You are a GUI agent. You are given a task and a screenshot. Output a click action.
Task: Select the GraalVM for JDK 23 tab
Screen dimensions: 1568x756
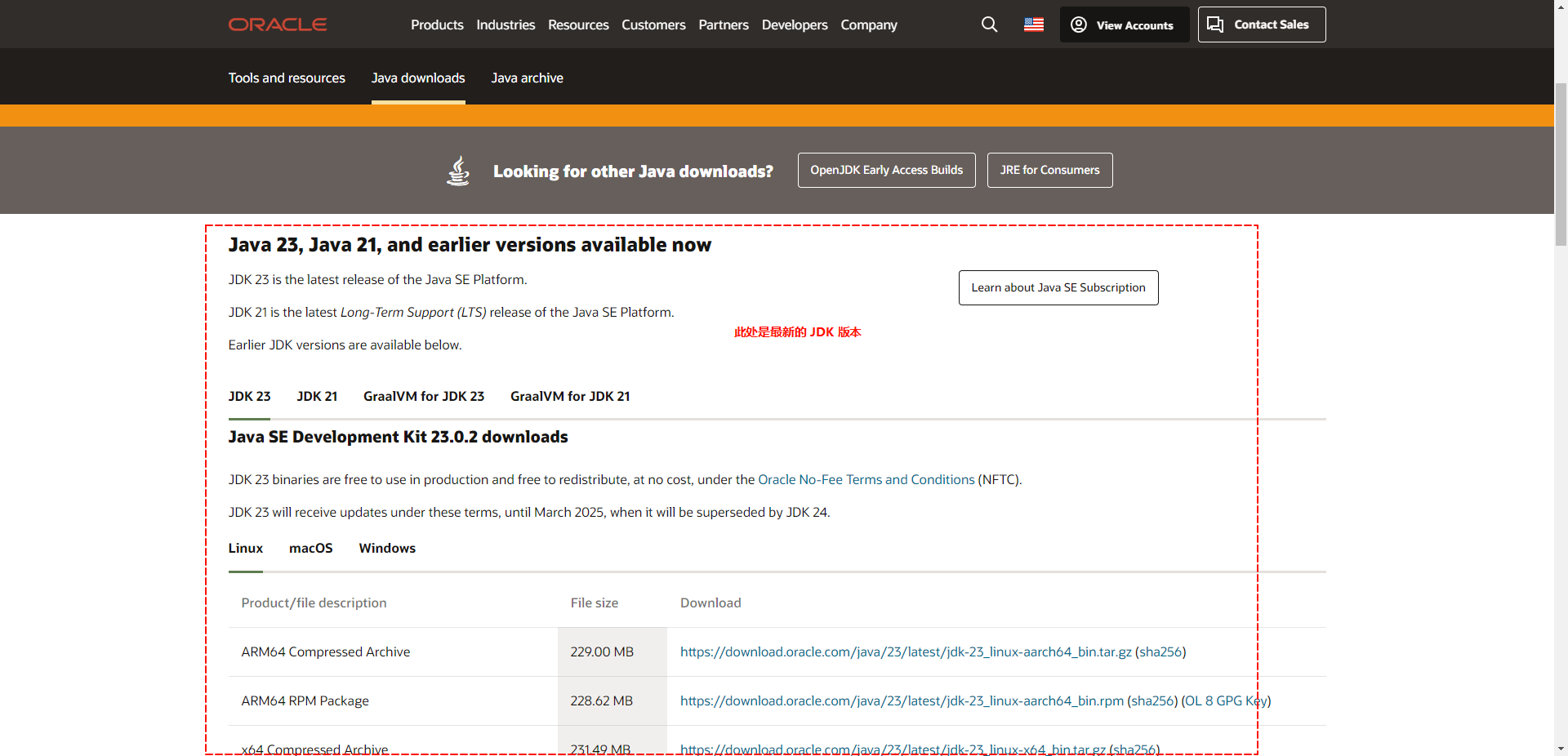(x=424, y=396)
